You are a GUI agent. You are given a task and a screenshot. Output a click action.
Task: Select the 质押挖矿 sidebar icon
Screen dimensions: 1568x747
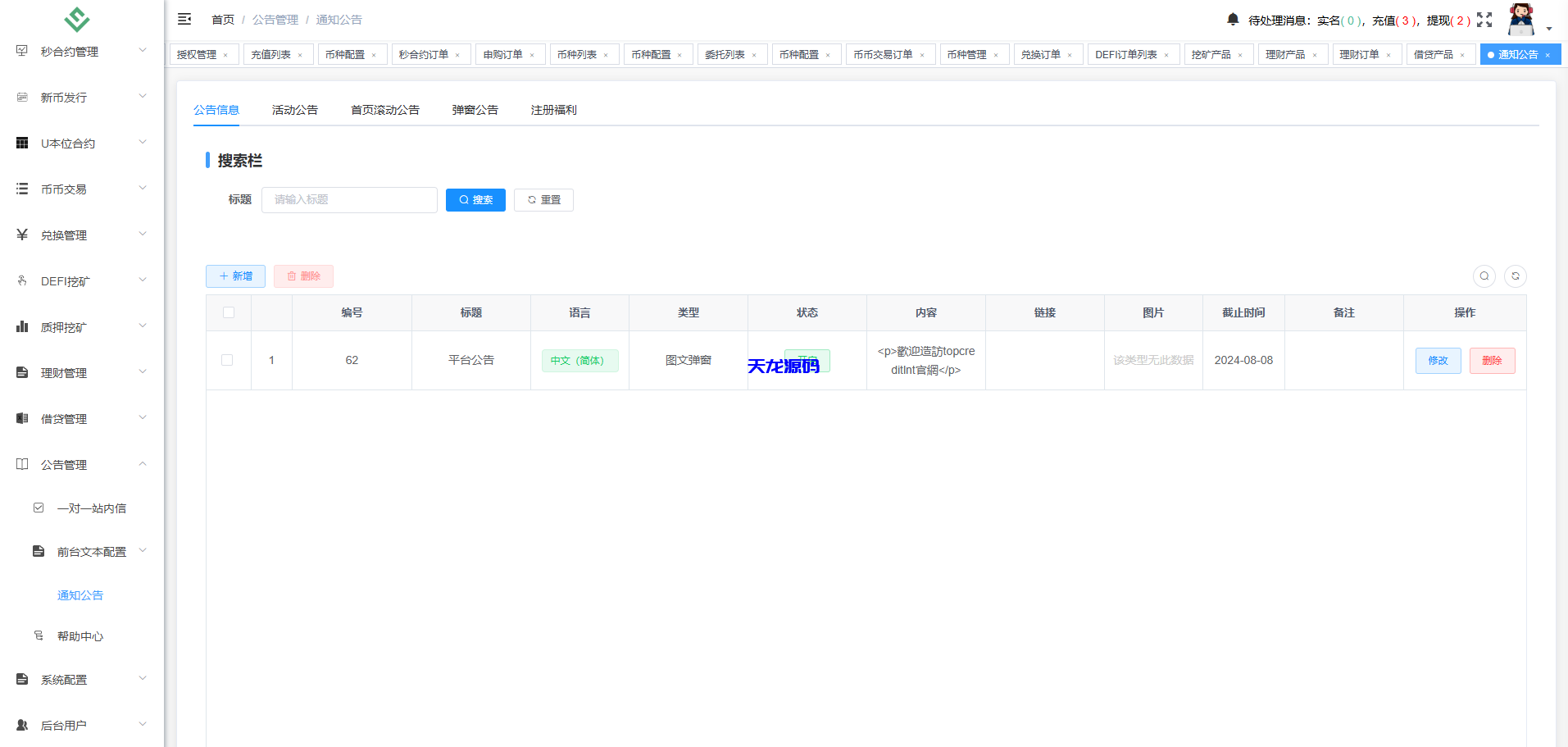[x=22, y=326]
